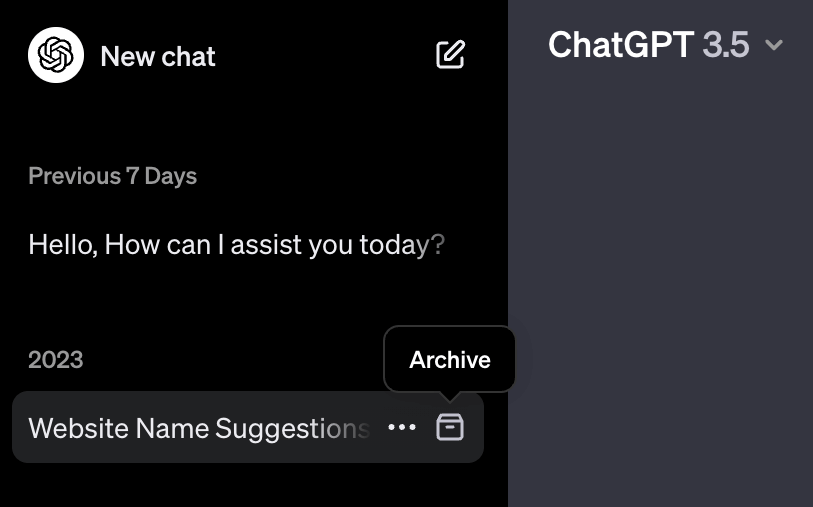The image size is (813, 507).
Task: Click the '3.5' version number text
Action: click(x=725, y=45)
